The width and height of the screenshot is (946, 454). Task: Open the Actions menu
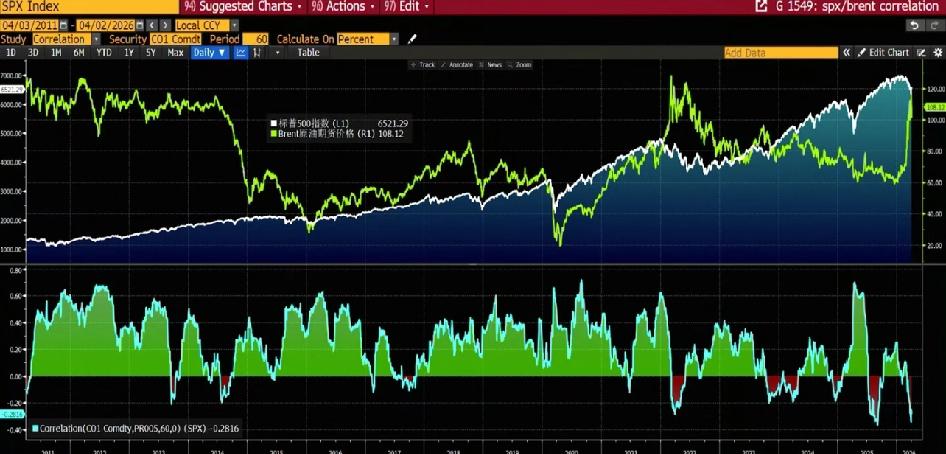click(344, 7)
